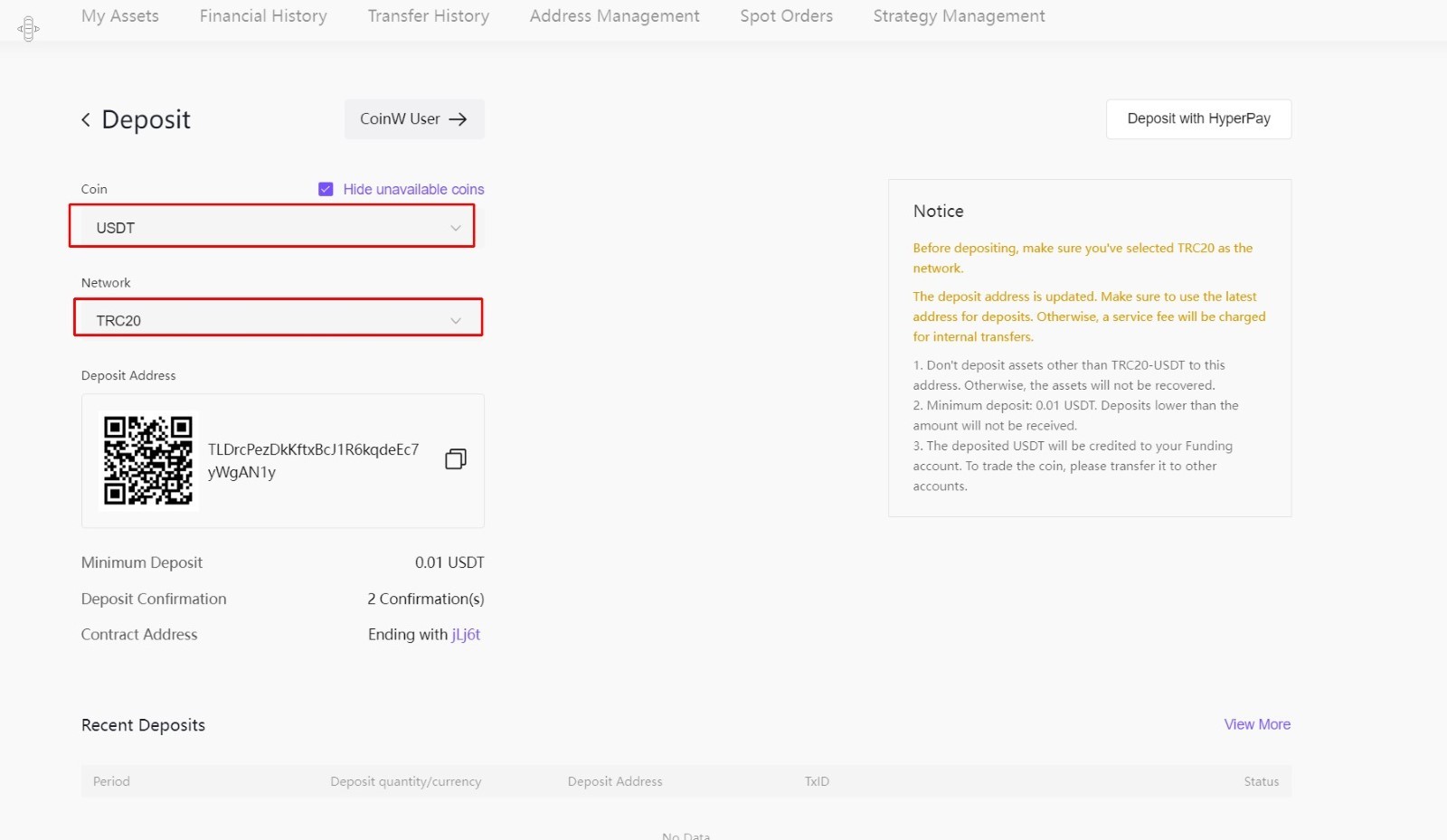Click Deposit with HyperPay button
This screenshot has width=1447, height=840.
pos(1198,119)
